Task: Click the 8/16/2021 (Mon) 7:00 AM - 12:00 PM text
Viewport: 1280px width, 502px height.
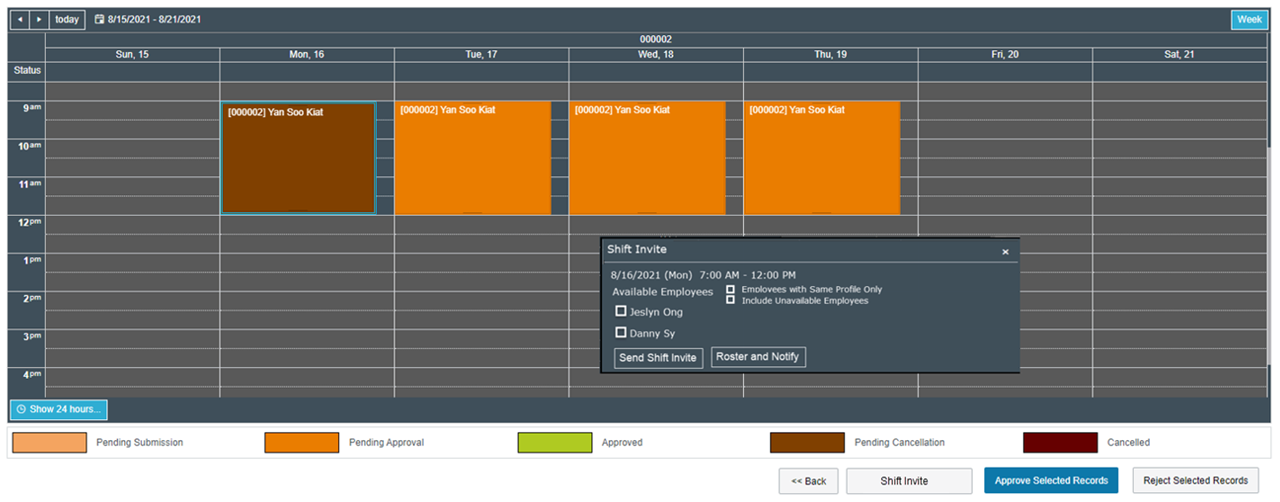Action: (x=704, y=274)
